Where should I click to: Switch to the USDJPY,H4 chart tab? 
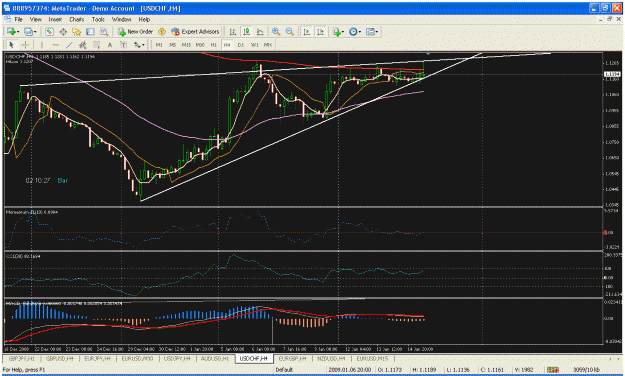pos(177,358)
